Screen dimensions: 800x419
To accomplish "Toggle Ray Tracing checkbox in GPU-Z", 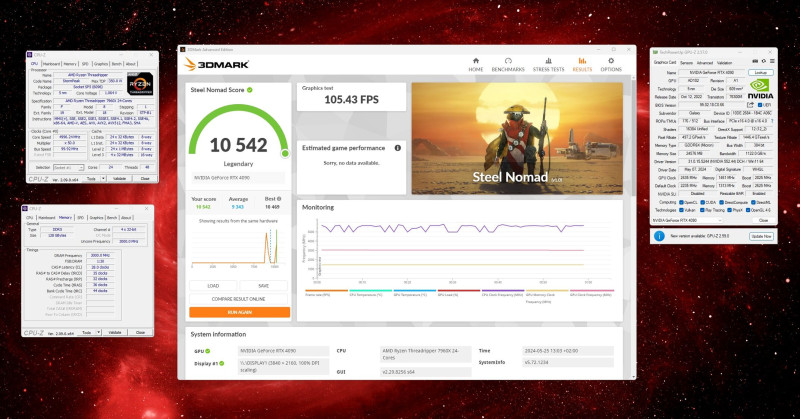I will pos(702,210).
